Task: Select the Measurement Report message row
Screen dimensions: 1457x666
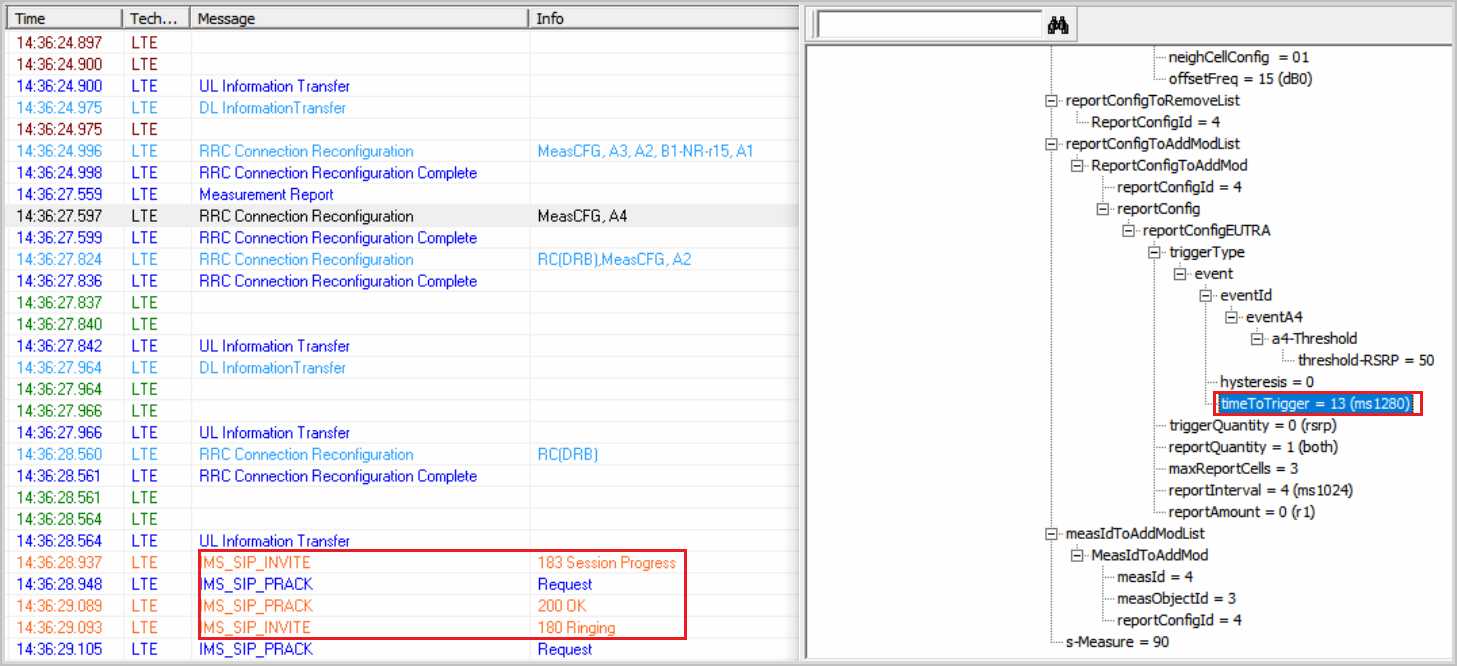Action: (x=266, y=195)
